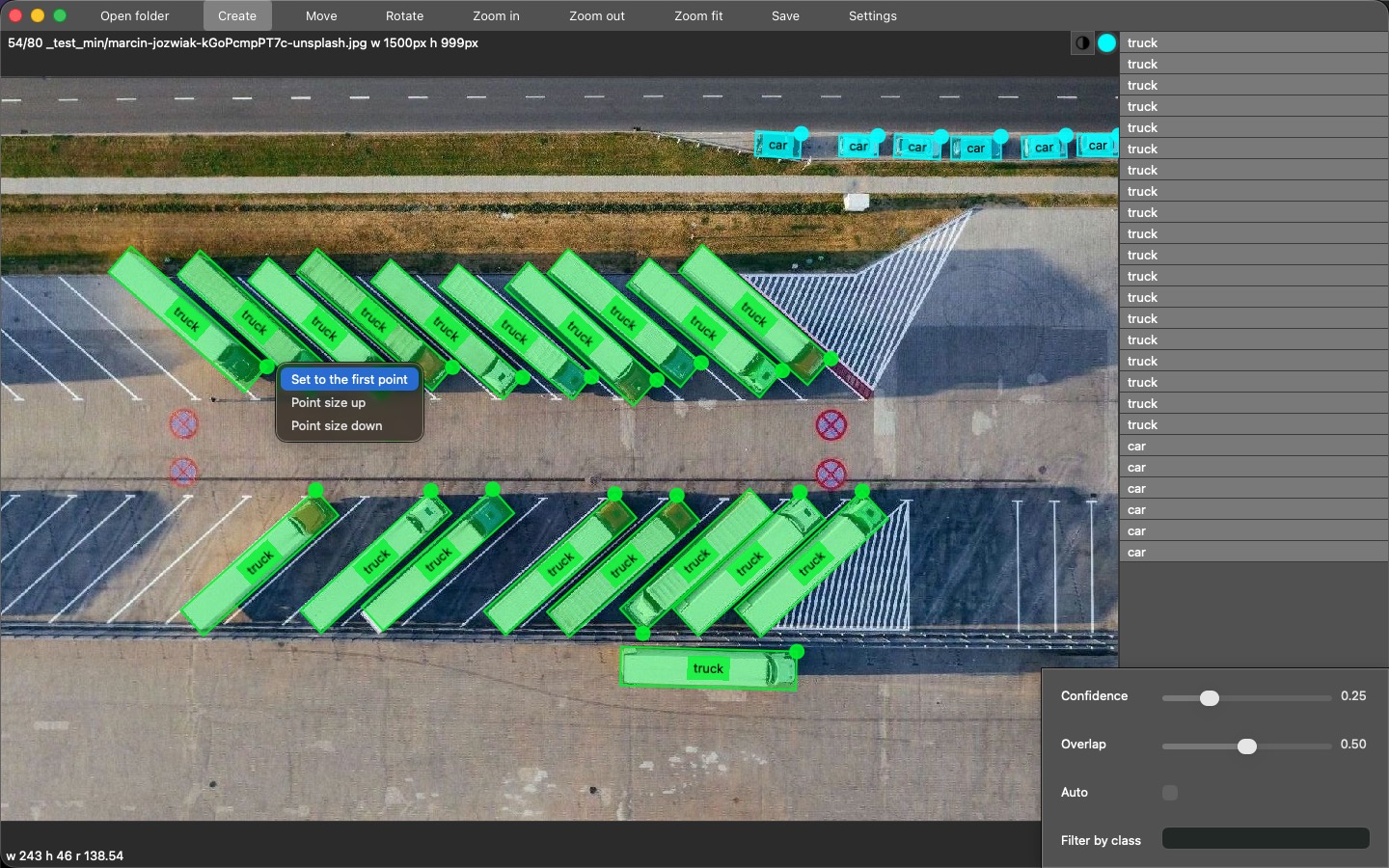Enable the Auto checkbox
This screenshot has height=868, width=1389.
tap(1170, 793)
